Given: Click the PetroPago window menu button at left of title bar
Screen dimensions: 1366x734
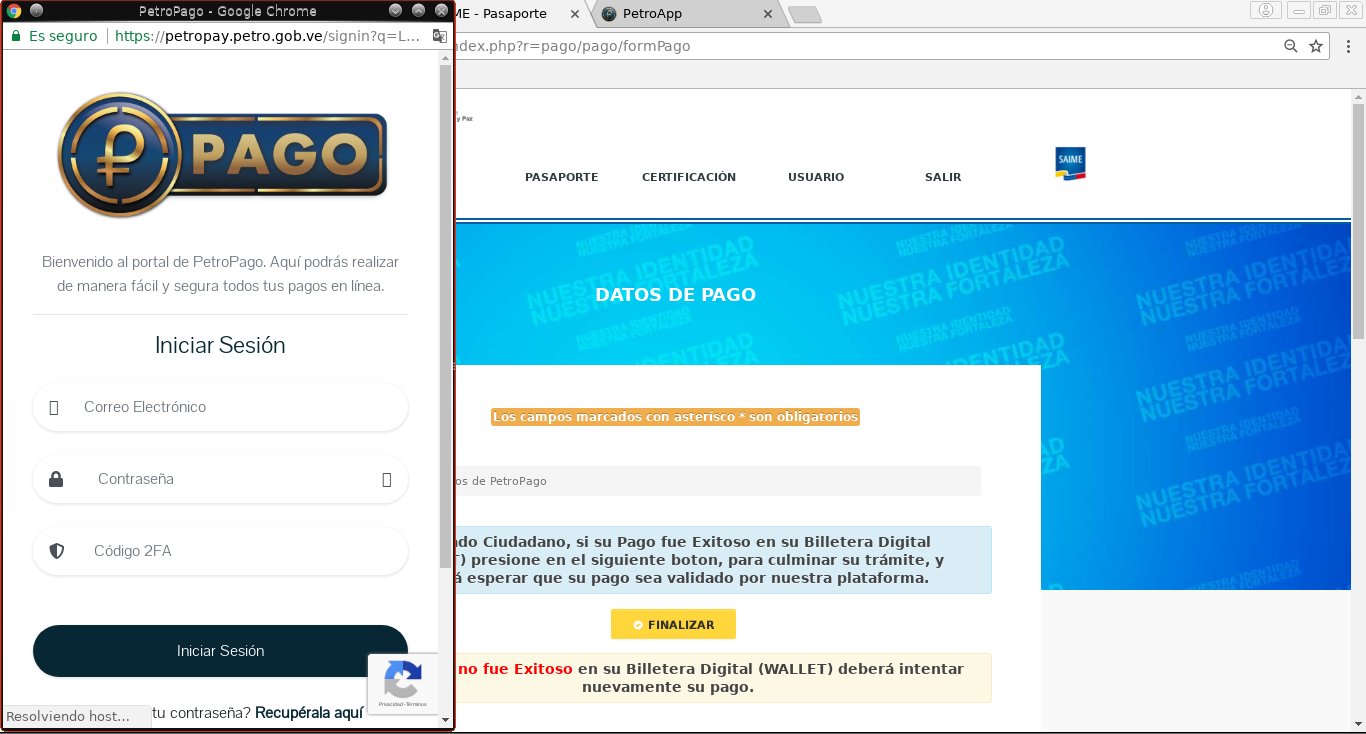Looking at the screenshot, I should coord(36,11).
